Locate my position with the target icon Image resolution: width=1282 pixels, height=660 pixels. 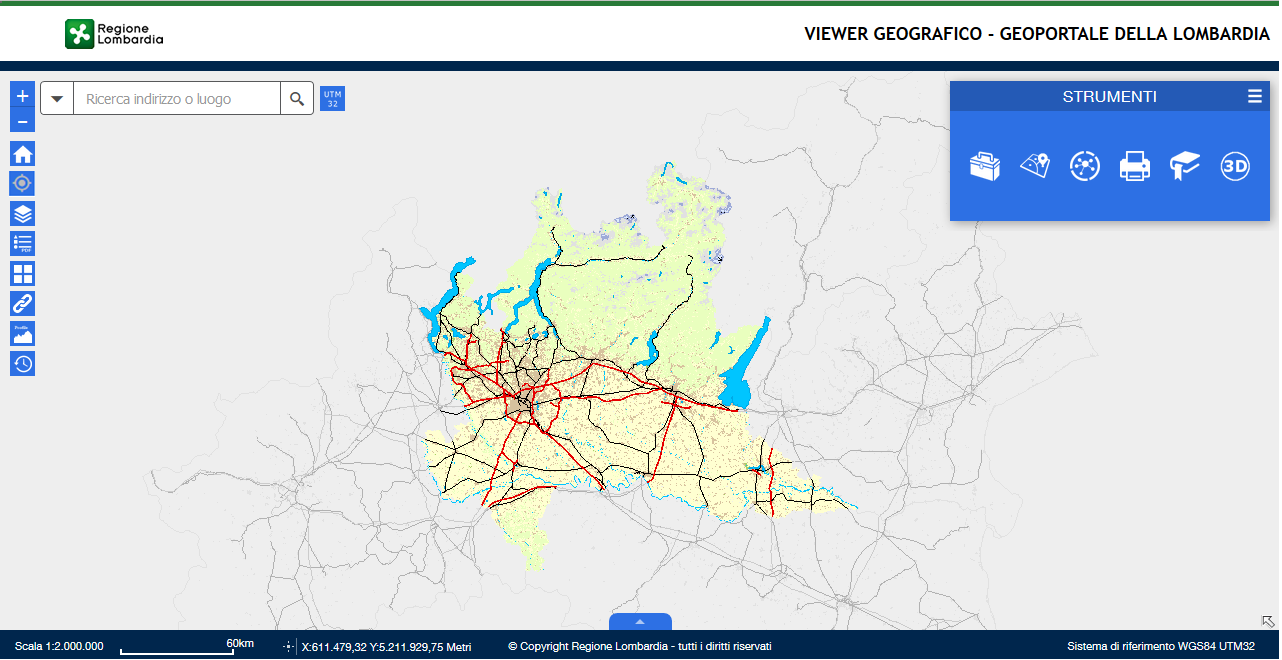tap(22, 183)
